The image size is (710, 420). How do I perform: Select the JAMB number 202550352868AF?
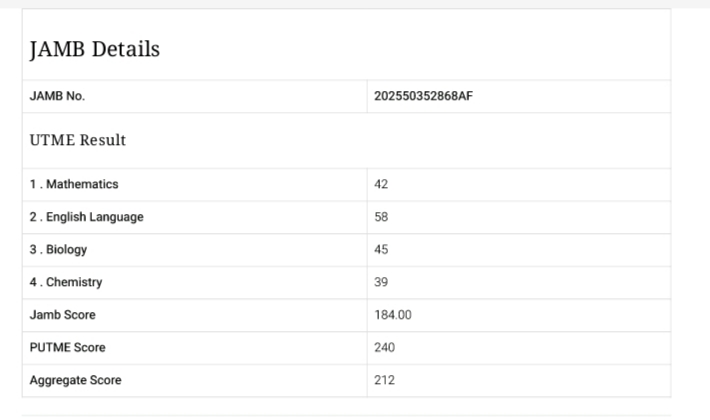pyautogui.click(x=423, y=97)
